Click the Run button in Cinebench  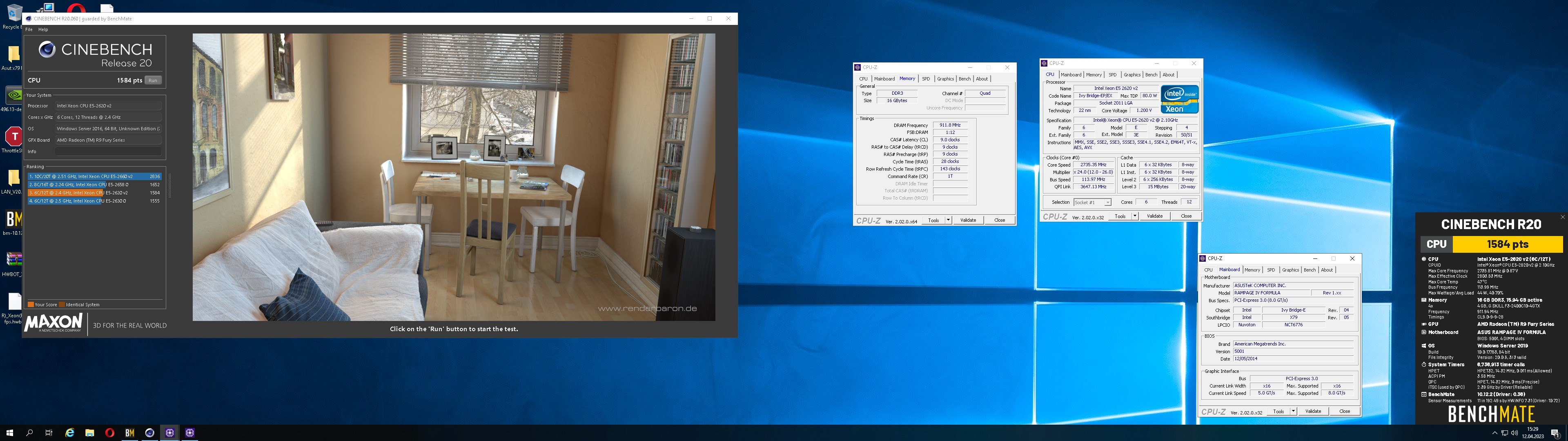(x=153, y=80)
